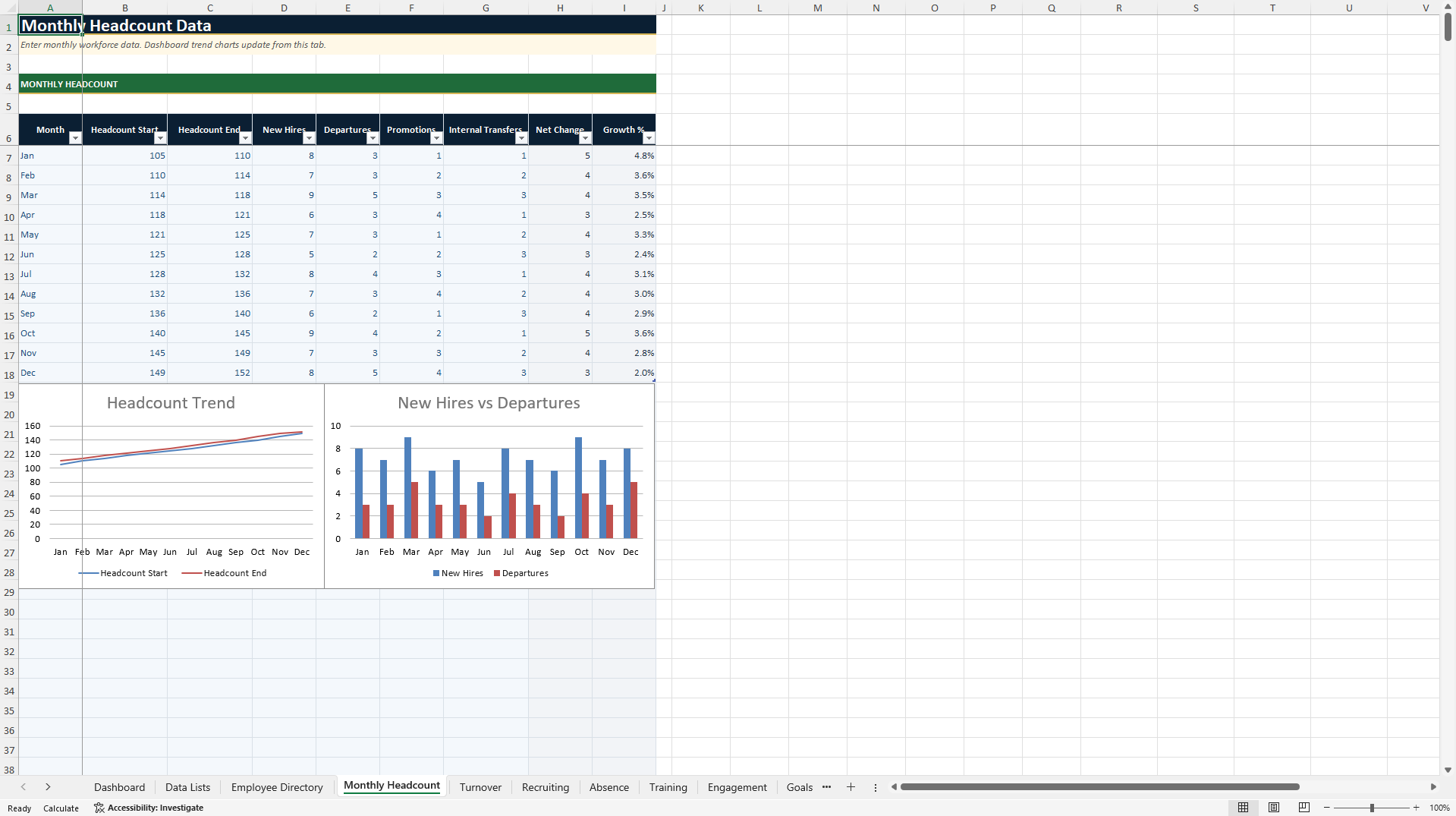
Task: Navigate to previous sheet tab arrow
Action: click(24, 787)
